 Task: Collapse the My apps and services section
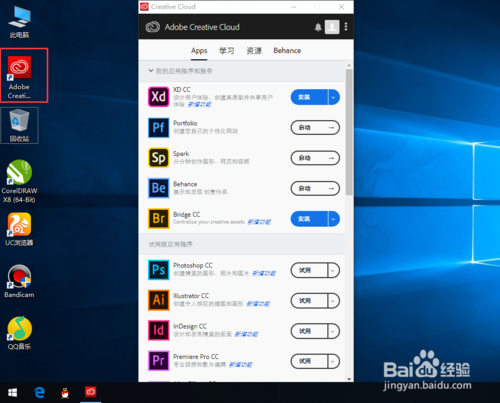(151, 71)
